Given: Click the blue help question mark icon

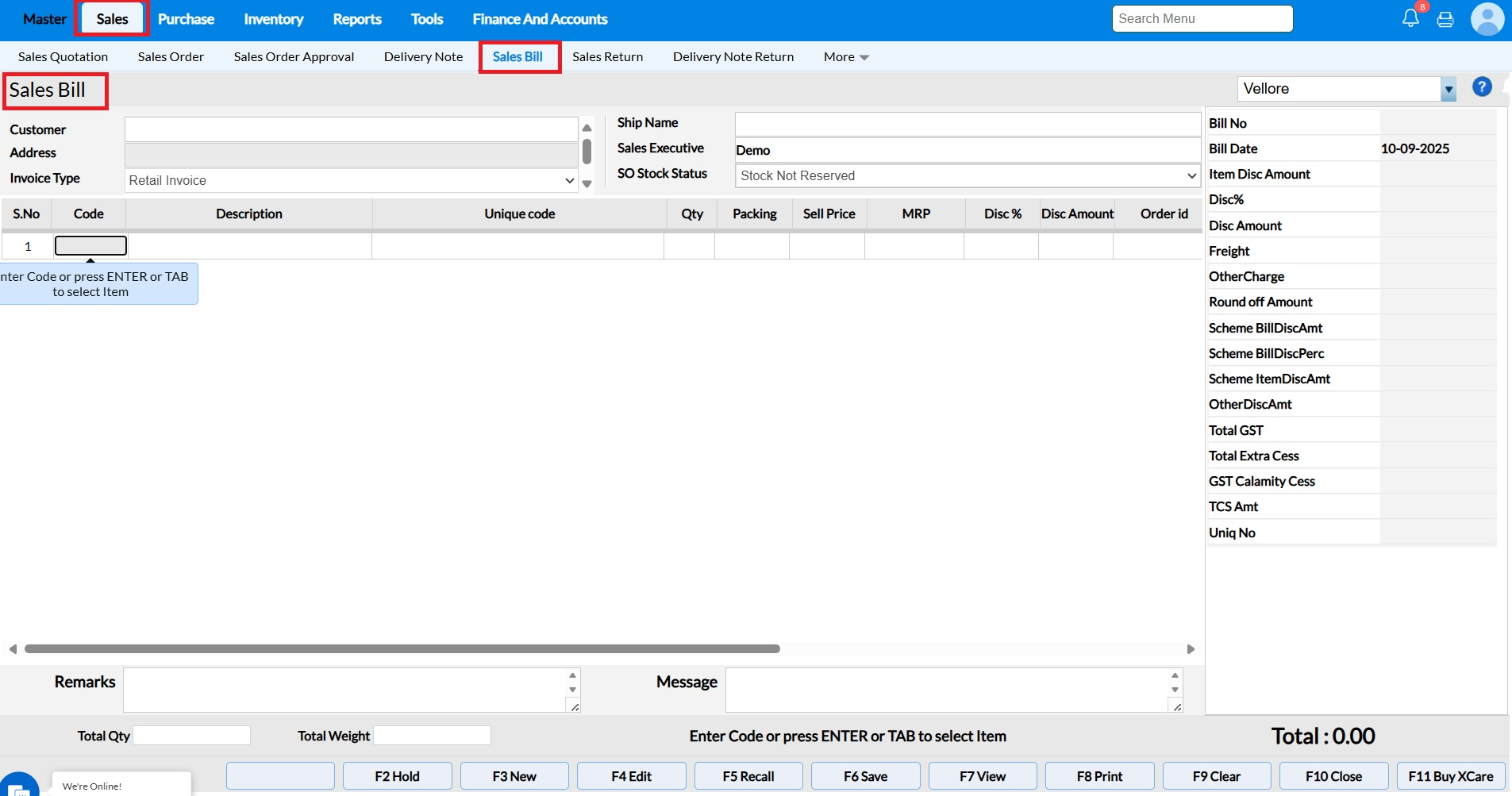Looking at the screenshot, I should [1482, 87].
